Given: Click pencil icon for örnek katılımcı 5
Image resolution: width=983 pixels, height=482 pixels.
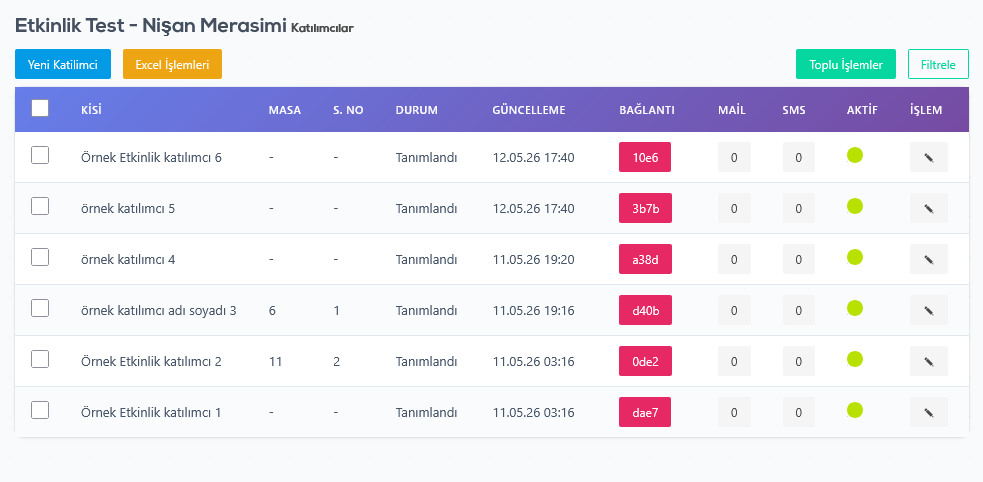Looking at the screenshot, I should [928, 208].
